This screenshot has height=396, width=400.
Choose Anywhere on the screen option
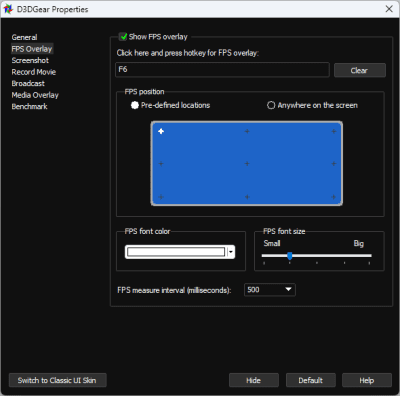pyautogui.click(x=271, y=105)
